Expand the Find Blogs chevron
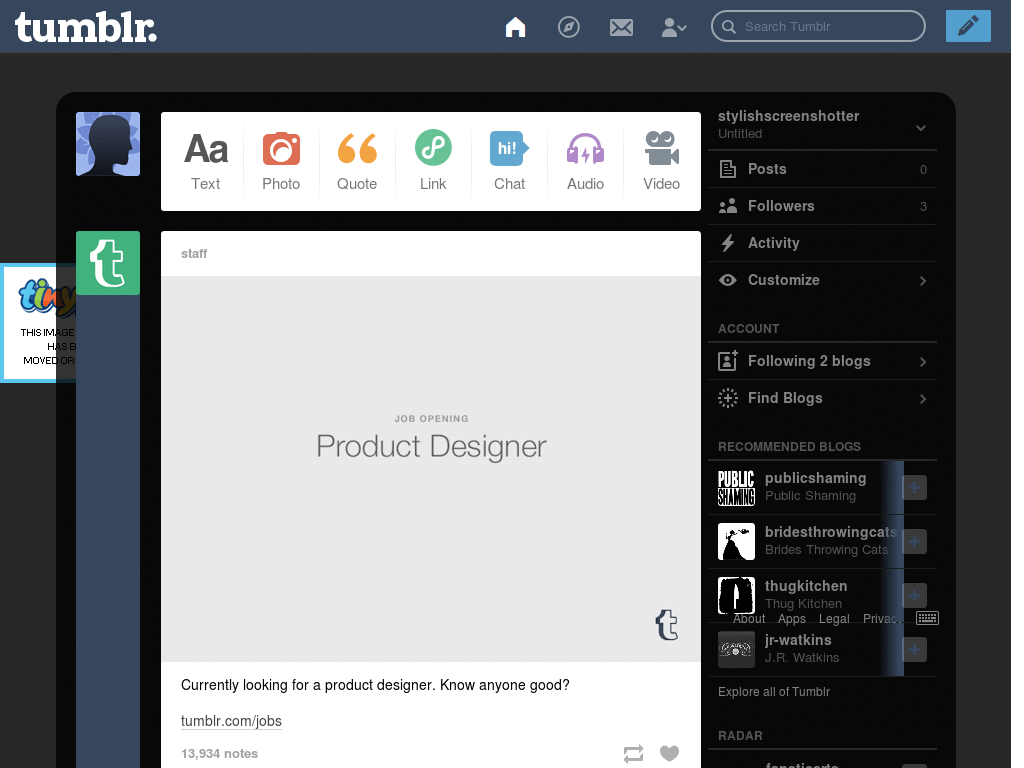The width and height of the screenshot is (1024, 768). tap(923, 399)
